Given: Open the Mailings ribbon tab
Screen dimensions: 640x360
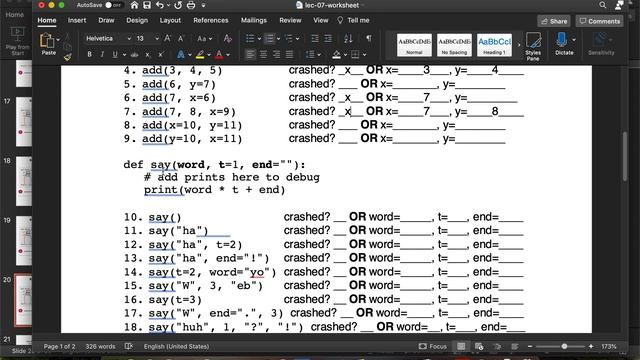Looking at the screenshot, I should [253, 20].
